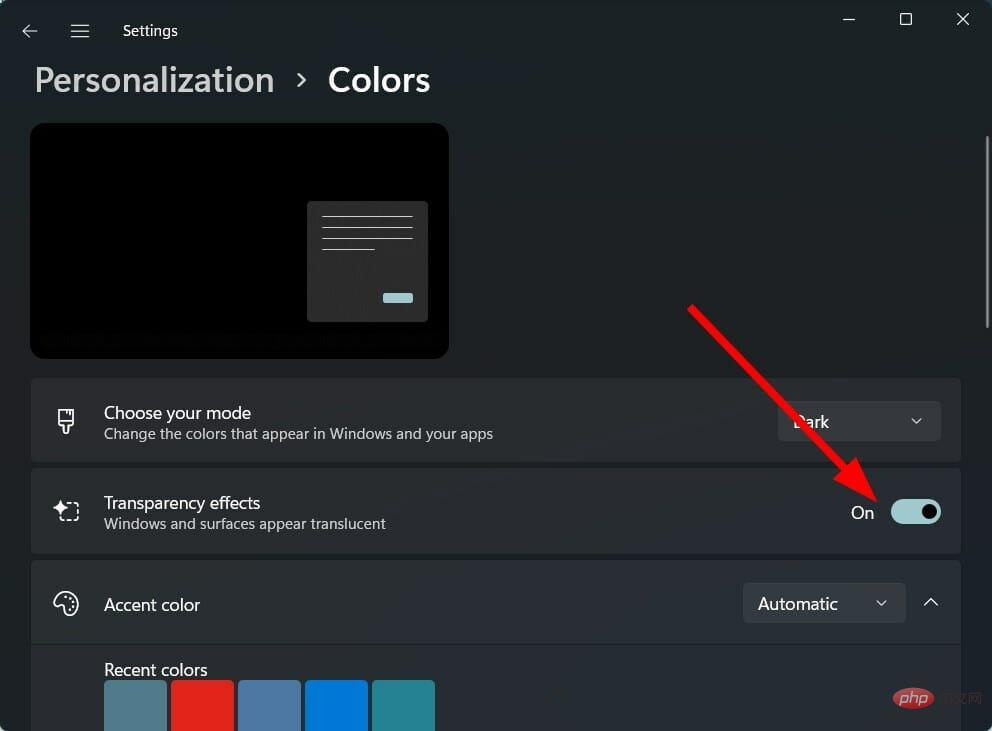Screen dimensions: 992x731
Task: Click the dark theme preview image
Action: pyautogui.click(x=240, y=240)
